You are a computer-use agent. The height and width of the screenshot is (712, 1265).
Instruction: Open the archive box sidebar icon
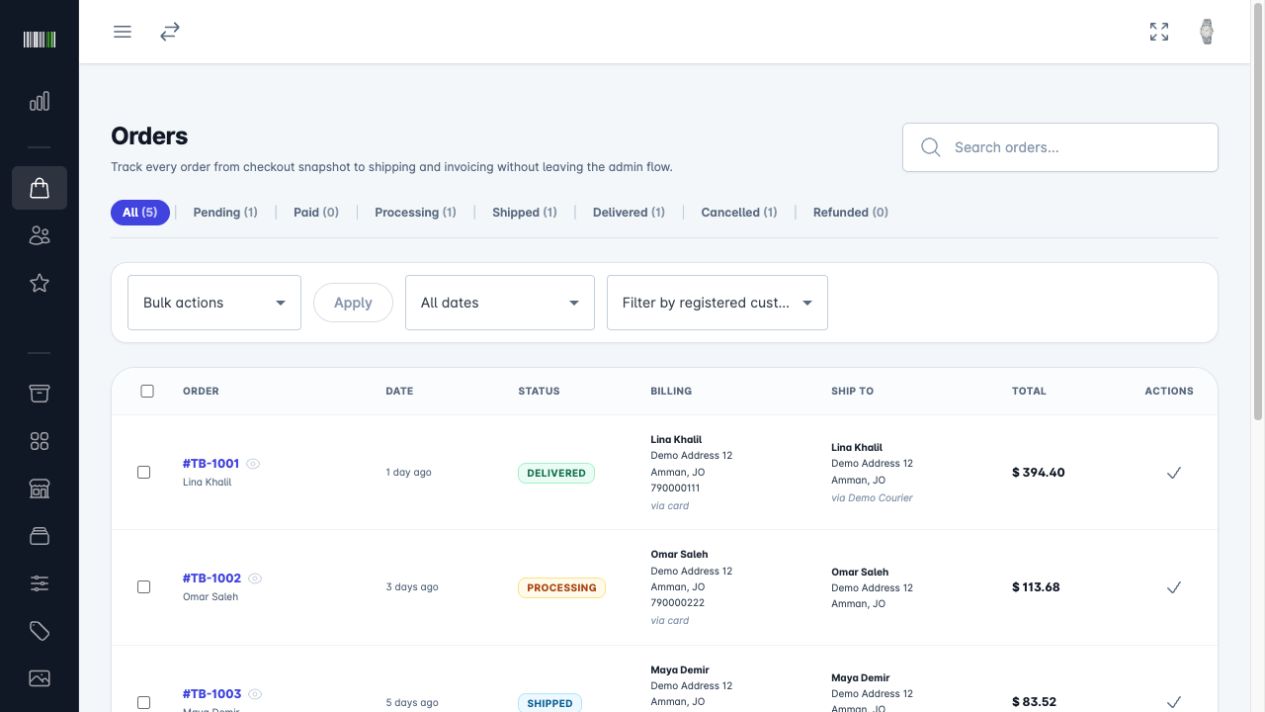pos(39,393)
